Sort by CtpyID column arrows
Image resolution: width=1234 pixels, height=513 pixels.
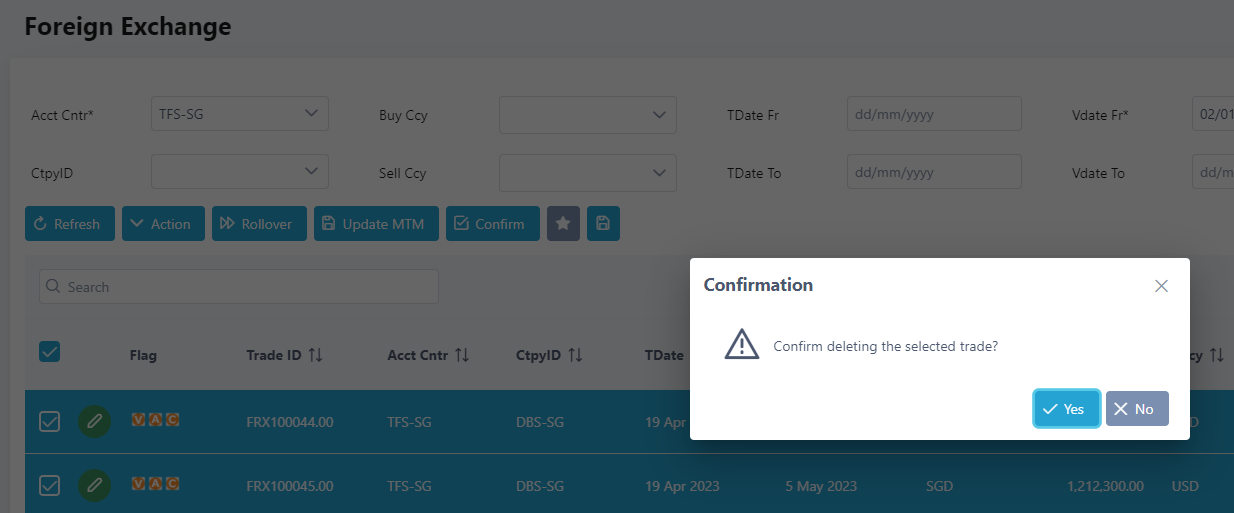pos(575,355)
